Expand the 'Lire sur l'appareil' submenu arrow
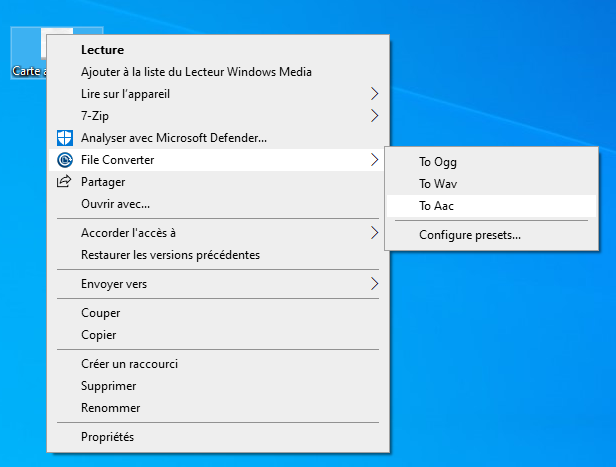This screenshot has width=616, height=467. click(374, 94)
